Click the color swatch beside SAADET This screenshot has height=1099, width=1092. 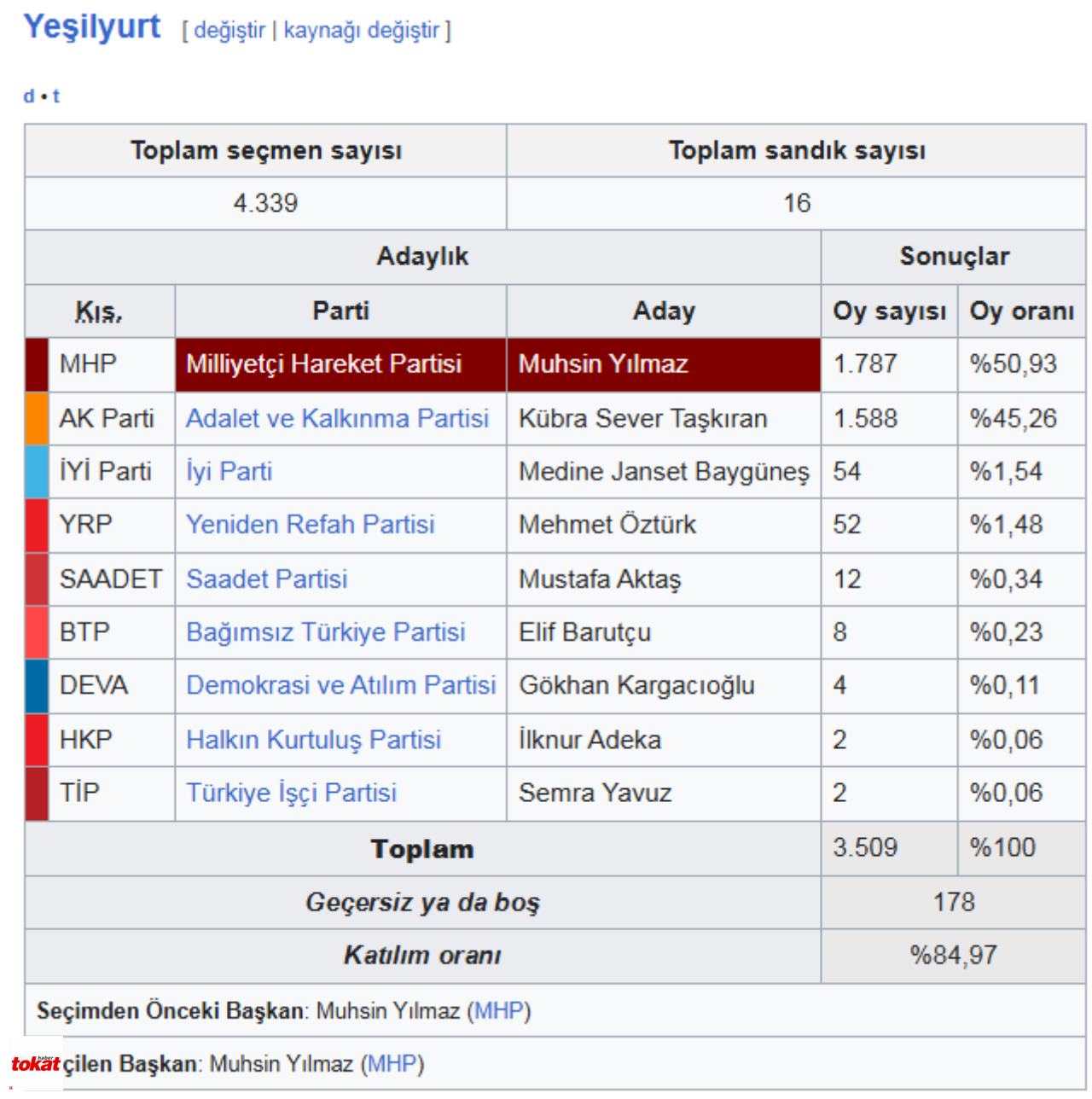[x=37, y=579]
